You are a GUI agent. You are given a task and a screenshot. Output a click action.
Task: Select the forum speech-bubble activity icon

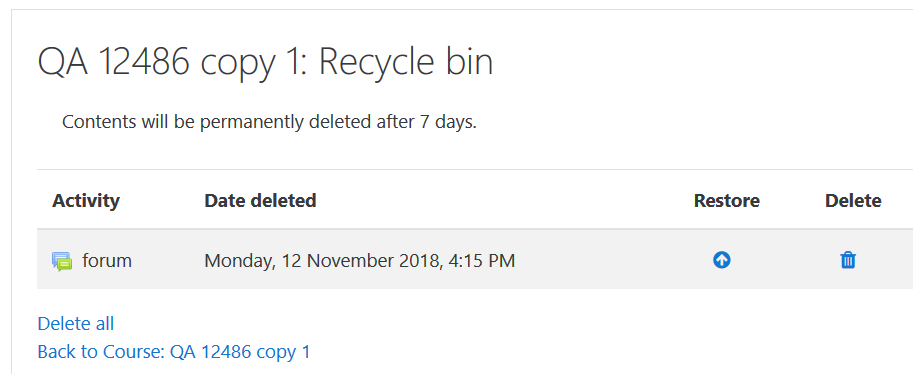pos(62,261)
